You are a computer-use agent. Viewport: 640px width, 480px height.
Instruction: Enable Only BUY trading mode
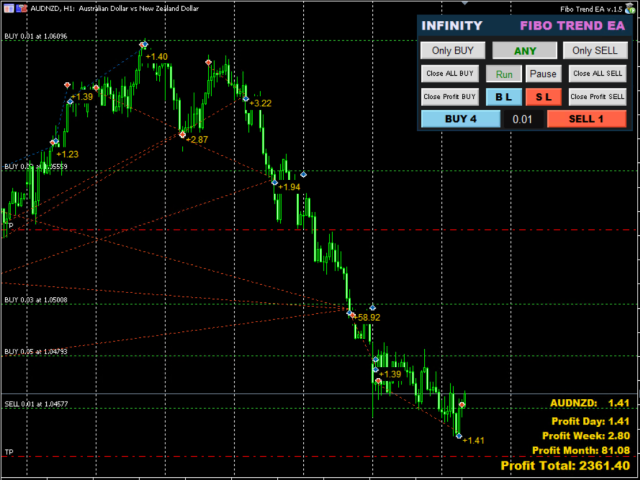[x=452, y=50]
